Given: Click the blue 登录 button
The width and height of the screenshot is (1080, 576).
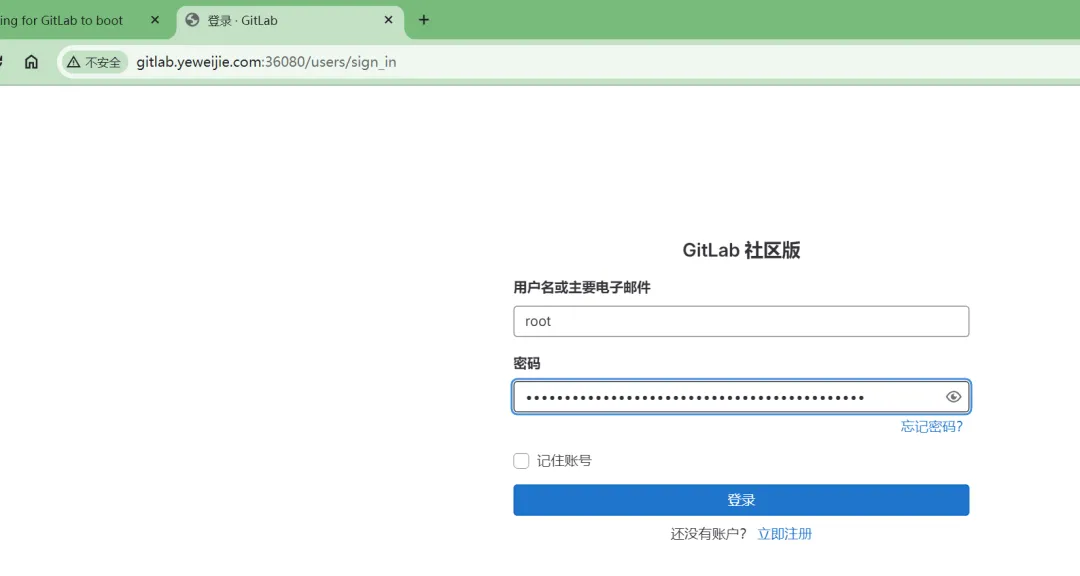Looking at the screenshot, I should 741,500.
